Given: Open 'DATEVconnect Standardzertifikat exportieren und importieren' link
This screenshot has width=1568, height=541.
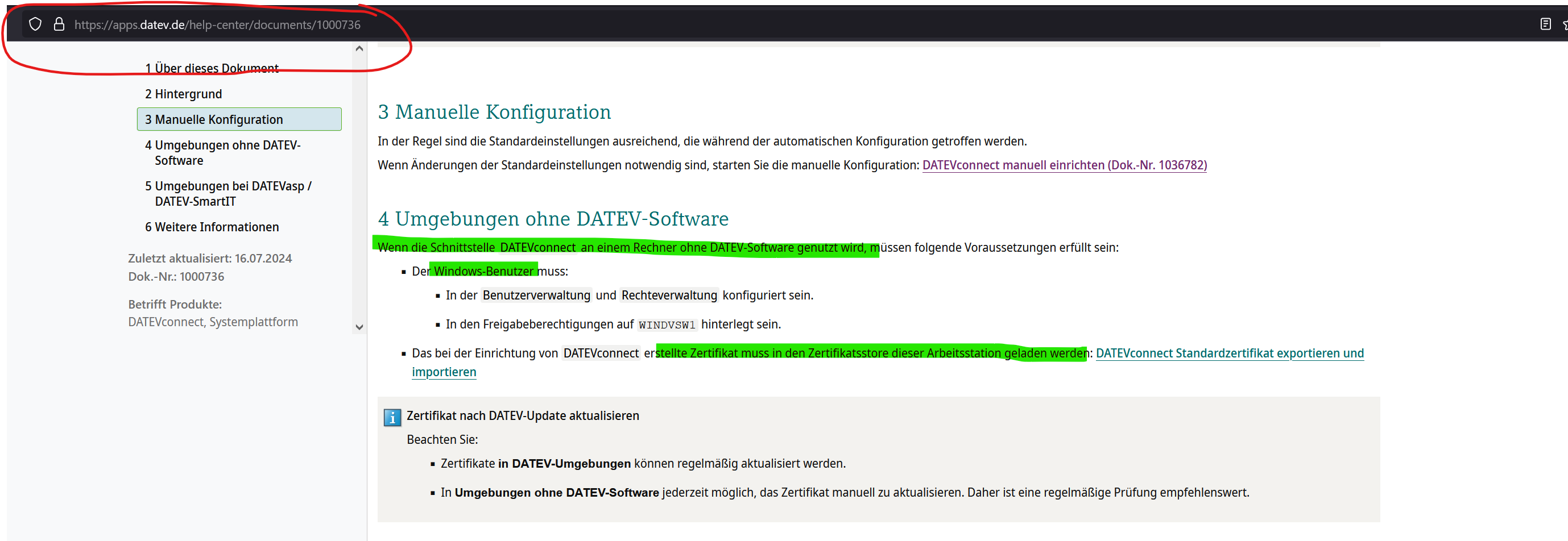Looking at the screenshot, I should 1229,353.
